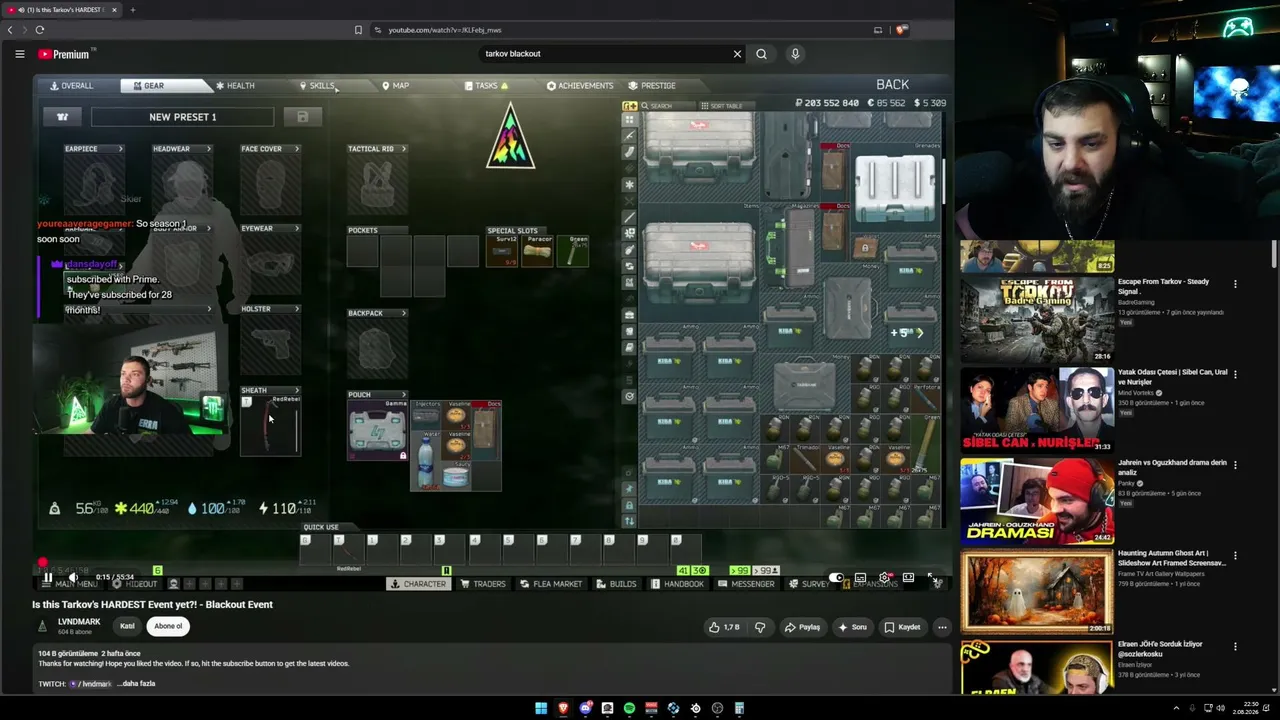The width and height of the screenshot is (1280, 720).
Task: Open the 'Escape From Tarkov - Steady Signal' thumbnail
Action: [1037, 319]
